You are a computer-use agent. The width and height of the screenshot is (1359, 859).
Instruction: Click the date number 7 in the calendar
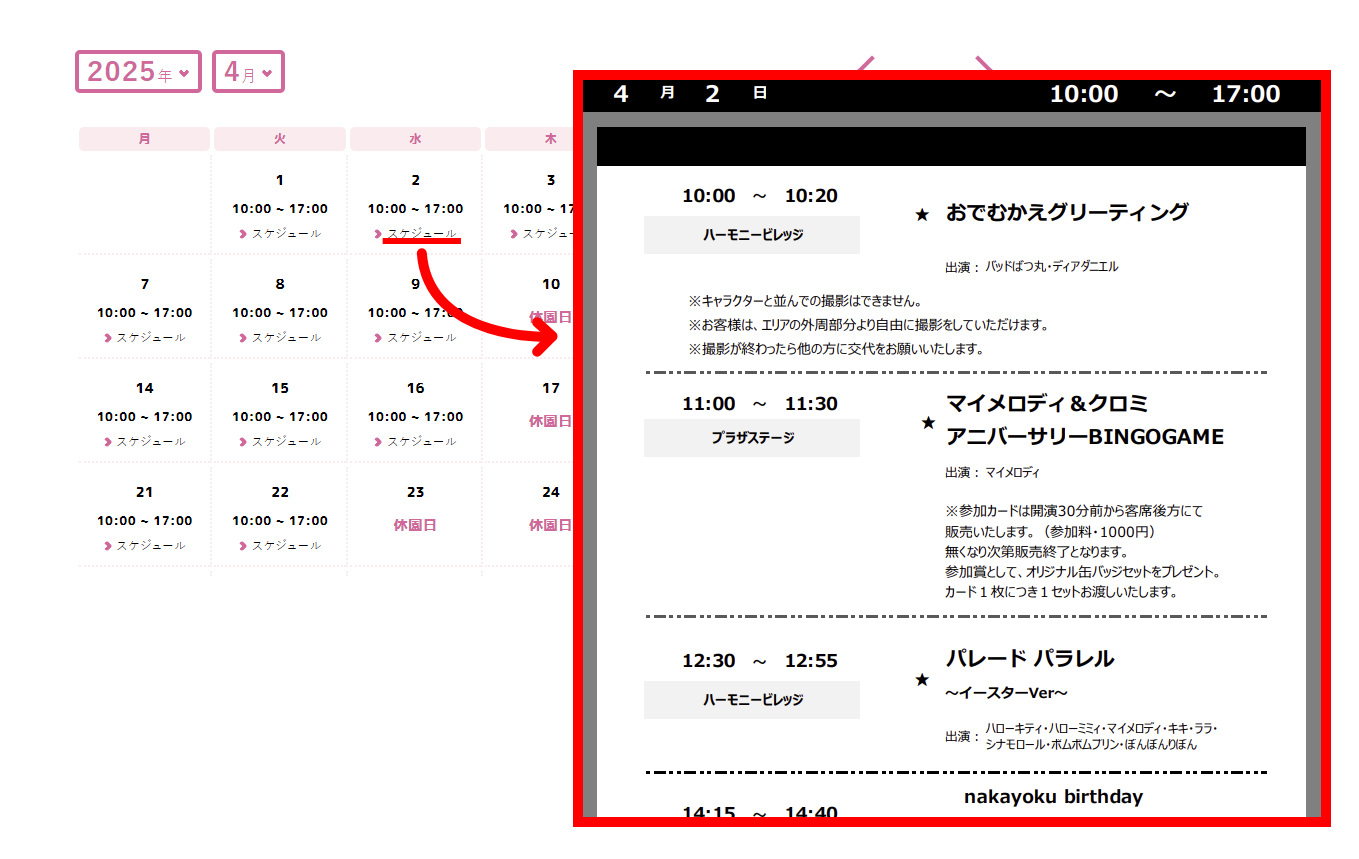[145, 284]
